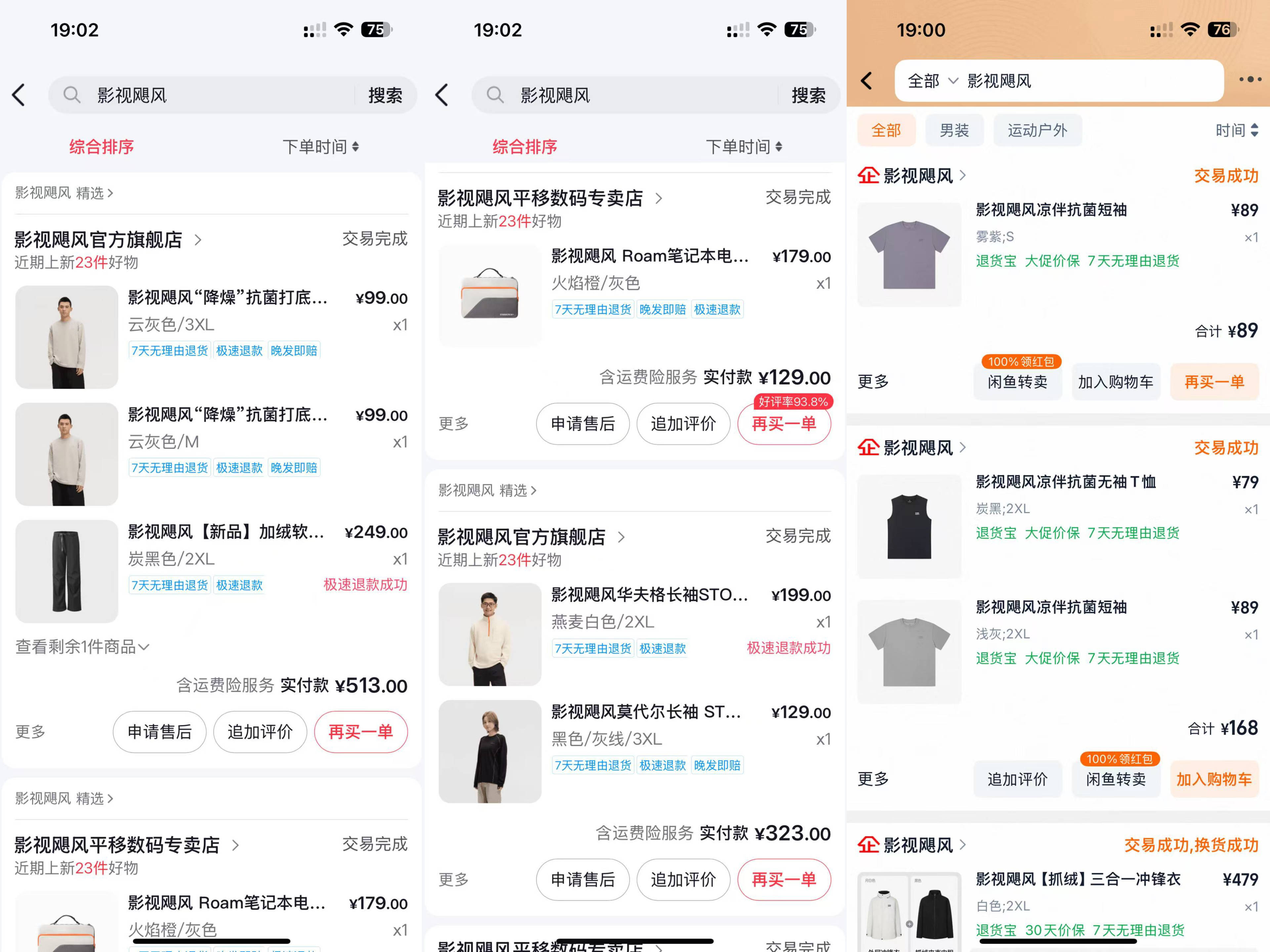Tap search magnifier icon in the middle screen
Viewport: 1270px width, 952px height.
[x=494, y=95]
